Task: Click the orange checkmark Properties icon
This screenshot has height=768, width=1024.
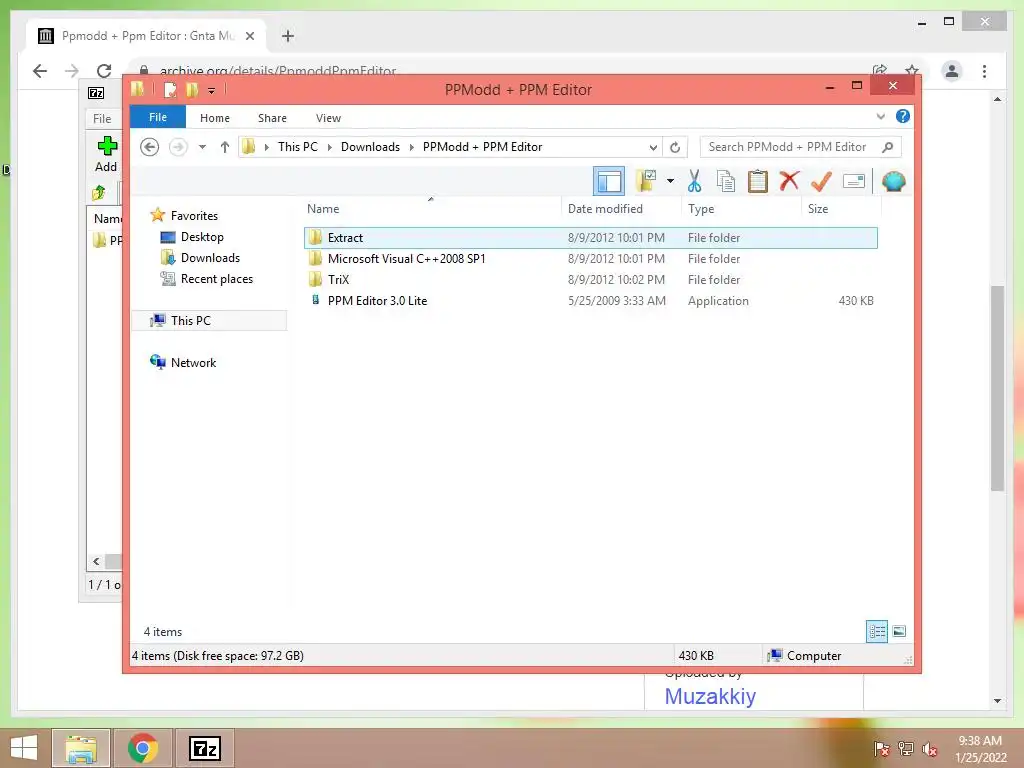Action: pos(821,181)
